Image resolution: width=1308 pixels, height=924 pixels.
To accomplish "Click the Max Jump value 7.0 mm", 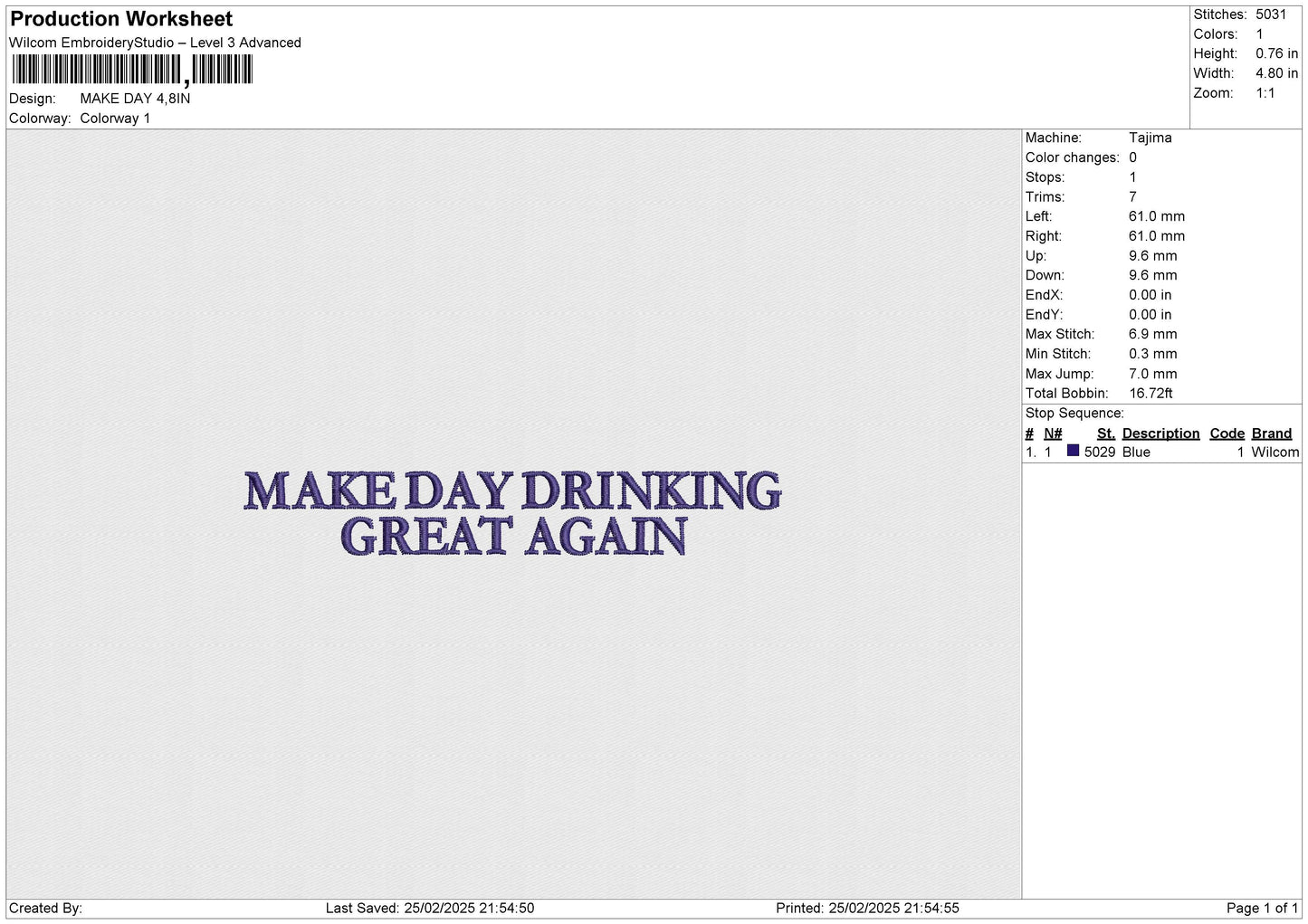I will pyautogui.click(x=1152, y=374).
